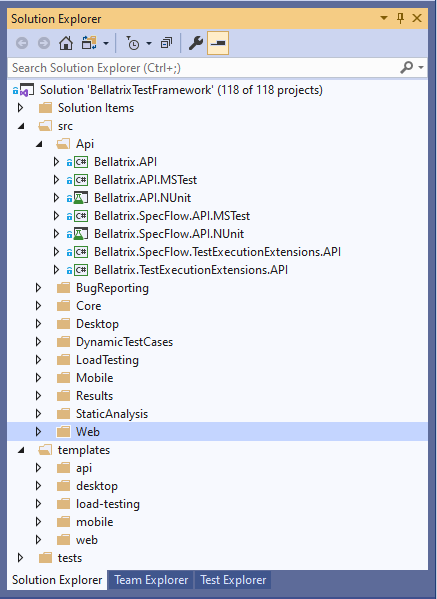Click the C# icon of Bellatrix.API
The height and width of the screenshot is (599, 437).
(x=81, y=162)
